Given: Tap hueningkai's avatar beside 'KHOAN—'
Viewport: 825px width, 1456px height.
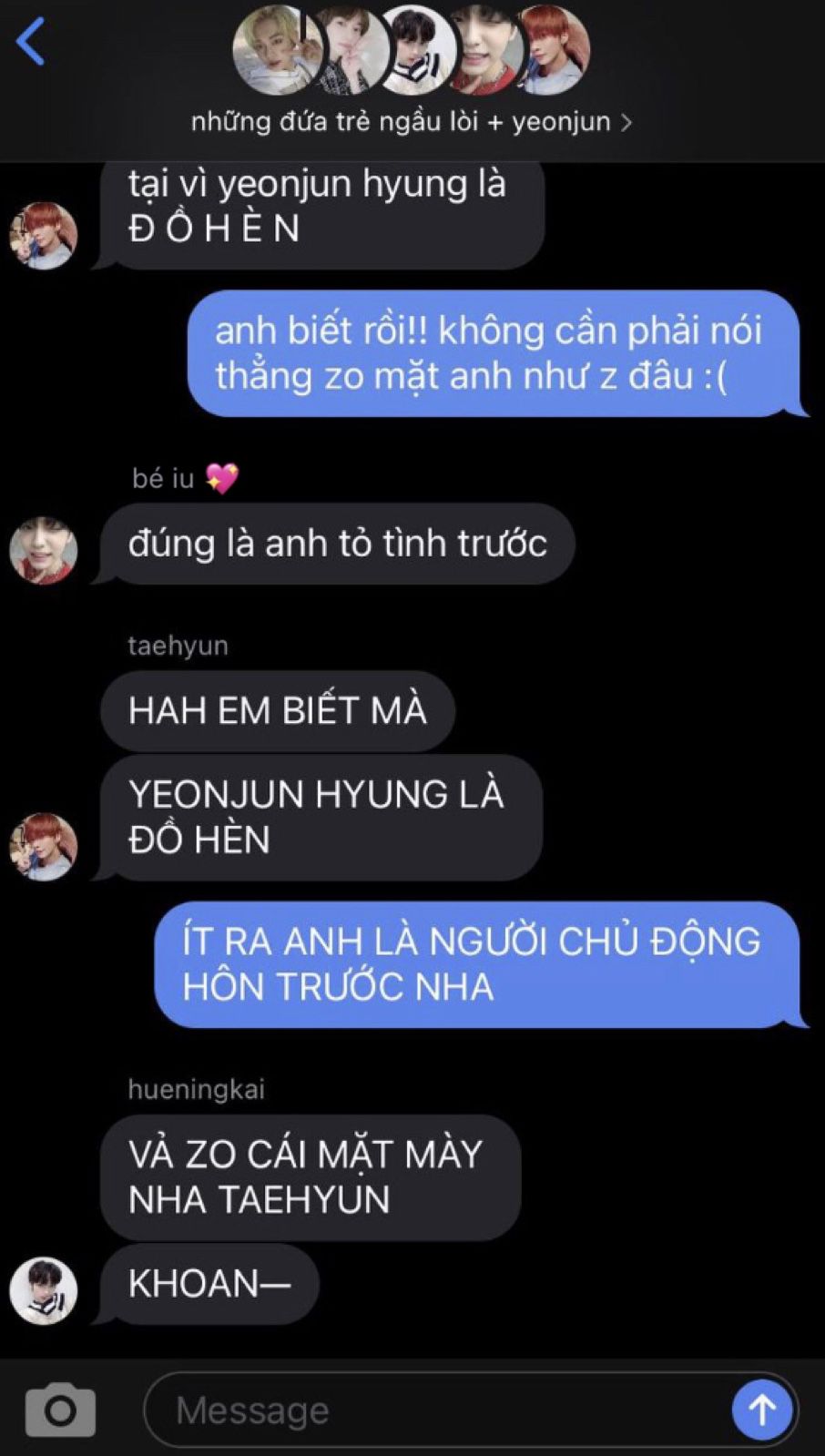Looking at the screenshot, I should 43,1290.
